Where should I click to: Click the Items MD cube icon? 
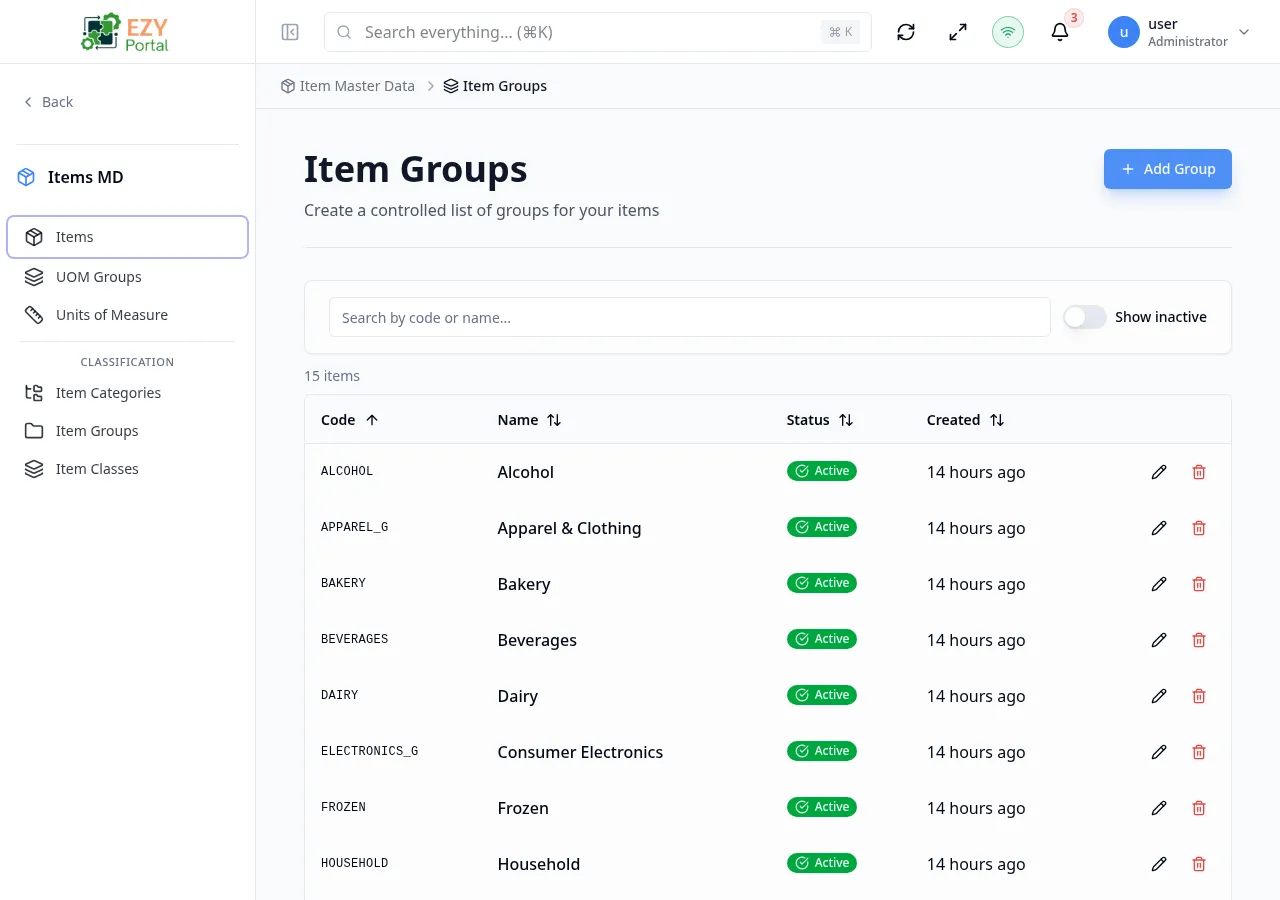(26, 177)
